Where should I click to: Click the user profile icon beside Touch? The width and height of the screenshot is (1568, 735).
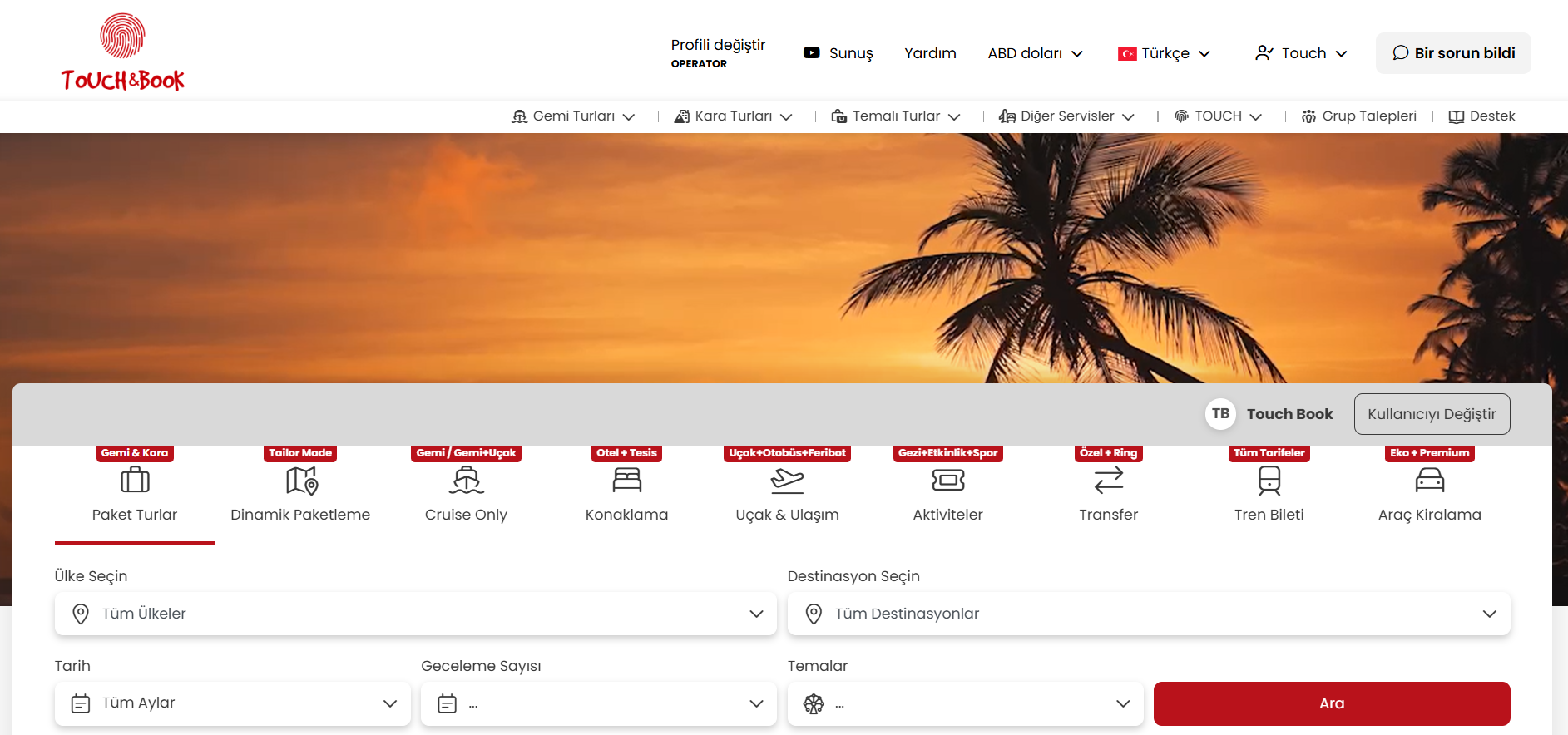[x=1264, y=53]
